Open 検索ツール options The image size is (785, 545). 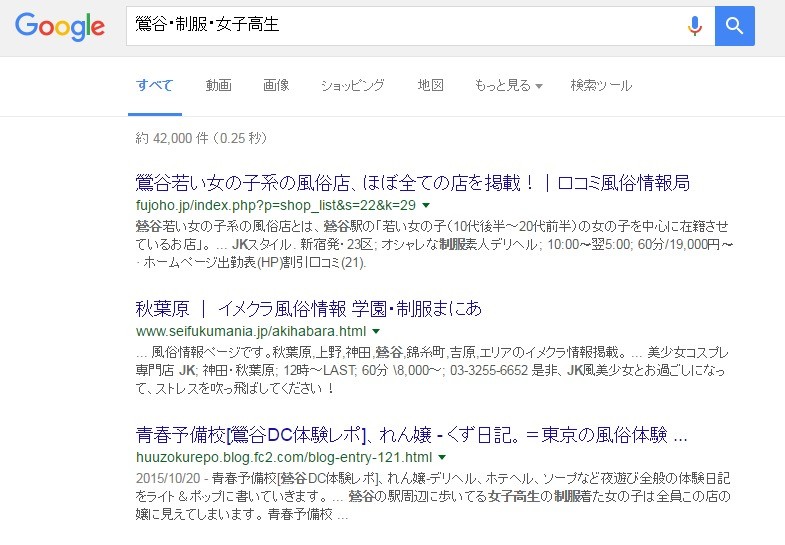pos(601,85)
